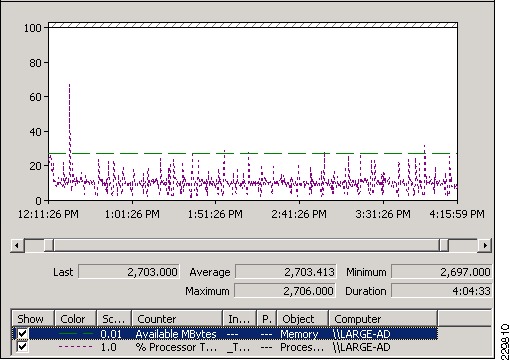
Task: Click the 2:41:26 PM time axis label
Action: (x=299, y=214)
